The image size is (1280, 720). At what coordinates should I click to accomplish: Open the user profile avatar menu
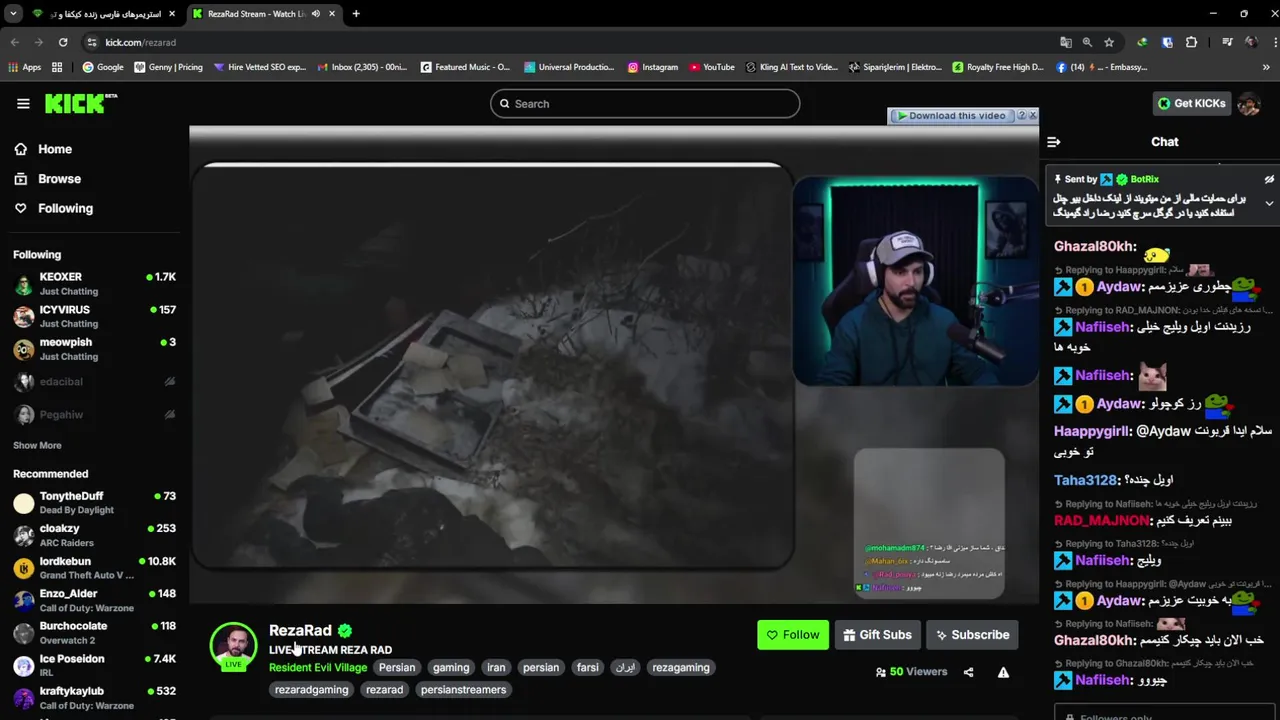pyautogui.click(x=1248, y=103)
